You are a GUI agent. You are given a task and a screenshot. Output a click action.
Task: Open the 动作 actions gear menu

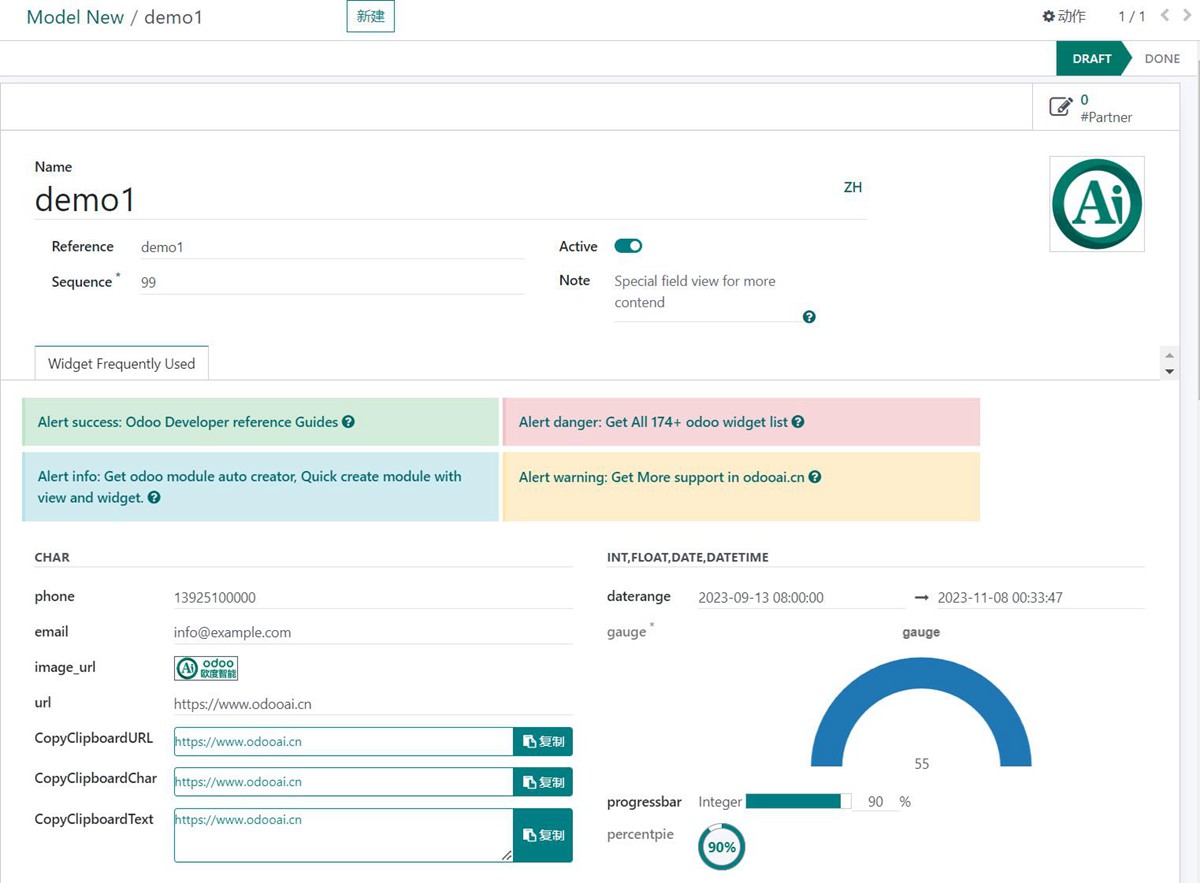tap(1063, 15)
